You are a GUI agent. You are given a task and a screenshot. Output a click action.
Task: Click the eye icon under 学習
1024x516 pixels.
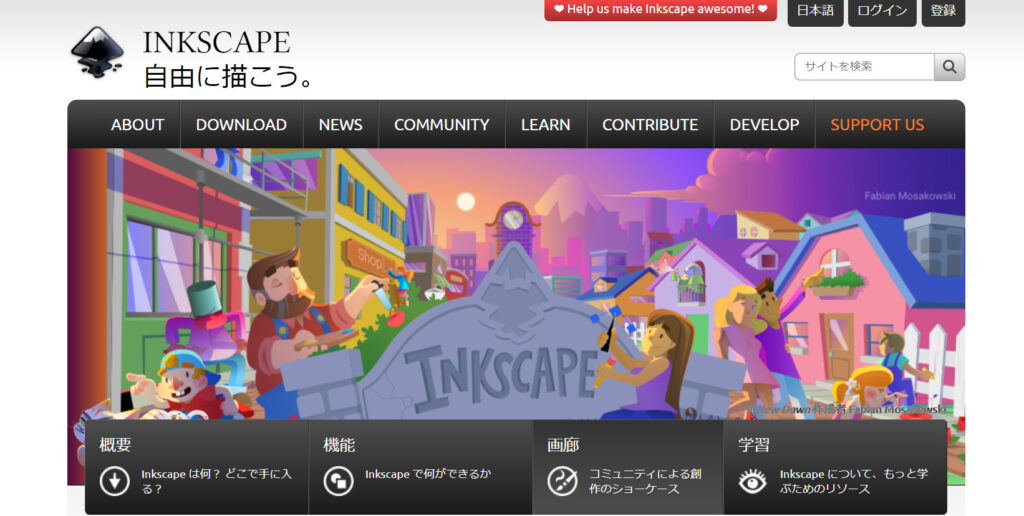(752, 481)
